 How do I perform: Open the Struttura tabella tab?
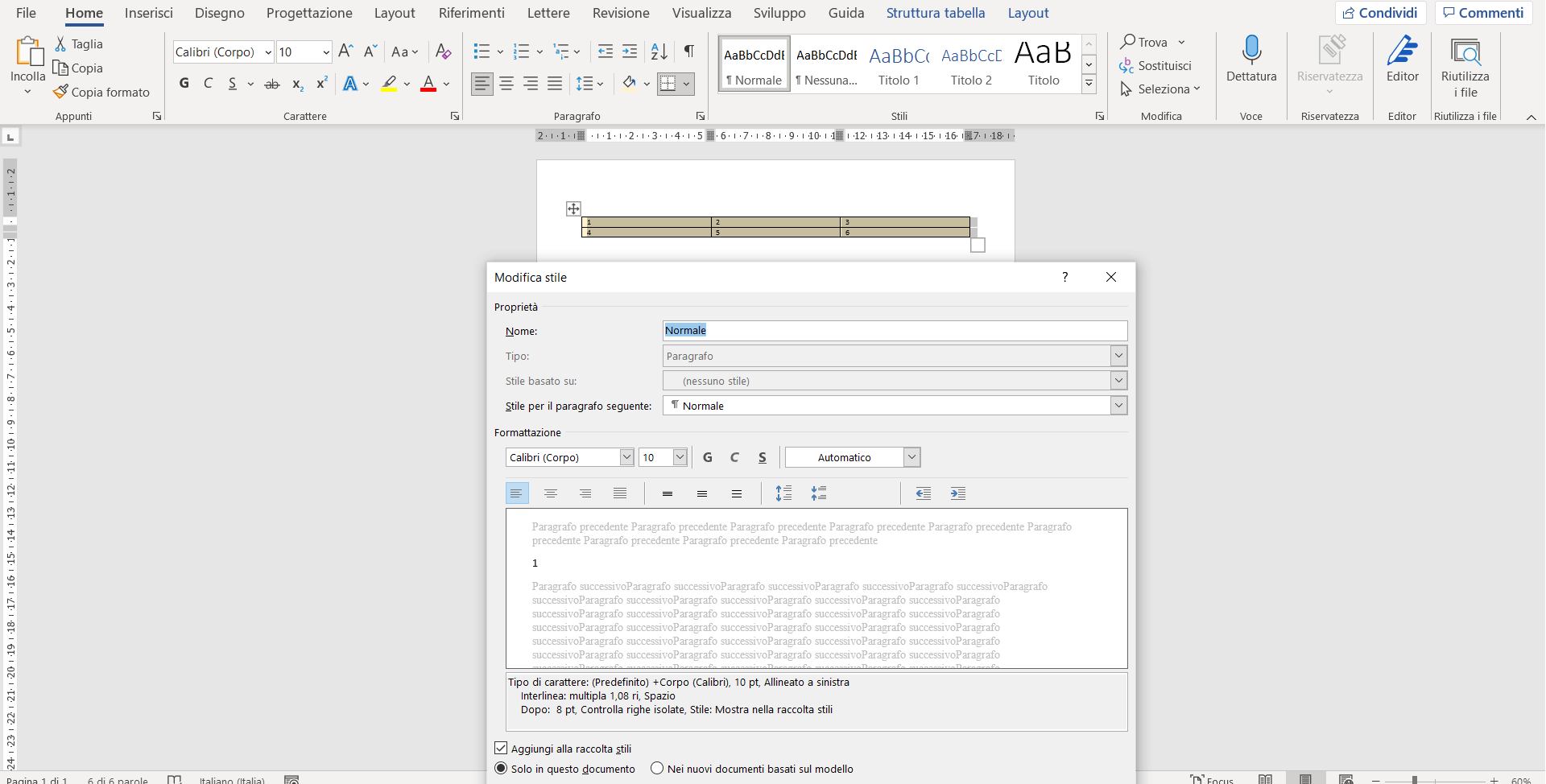936,13
